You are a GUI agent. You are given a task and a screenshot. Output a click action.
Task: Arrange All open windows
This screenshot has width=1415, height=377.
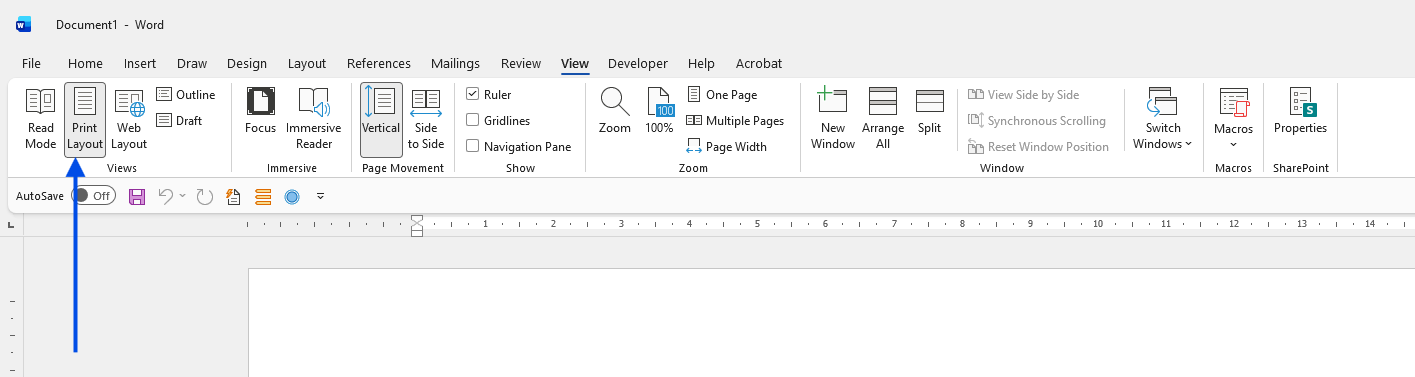click(883, 119)
